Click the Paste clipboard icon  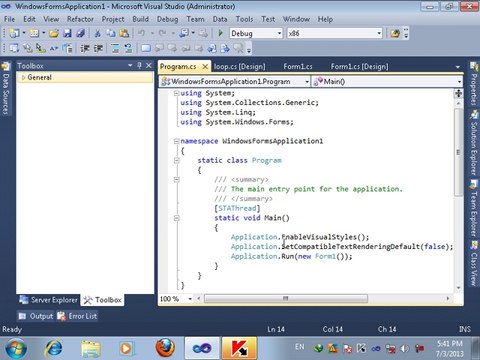click(x=124, y=33)
